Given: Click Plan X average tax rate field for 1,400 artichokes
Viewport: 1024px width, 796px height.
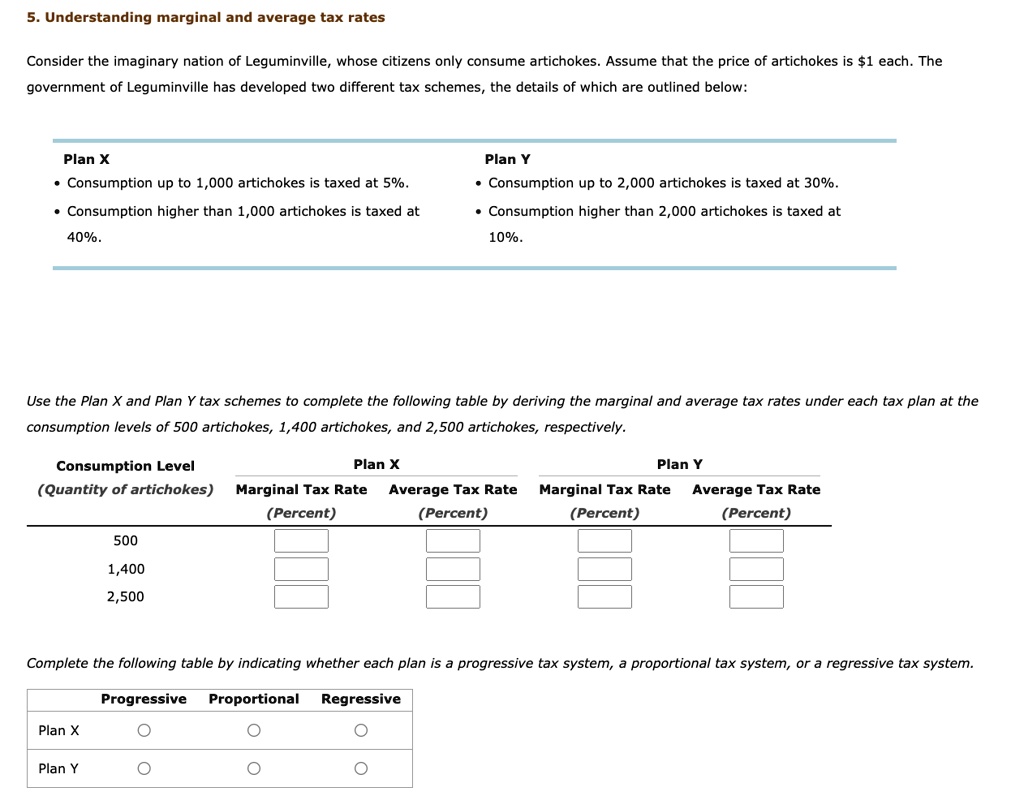Looking at the screenshot, I should (x=453, y=568).
